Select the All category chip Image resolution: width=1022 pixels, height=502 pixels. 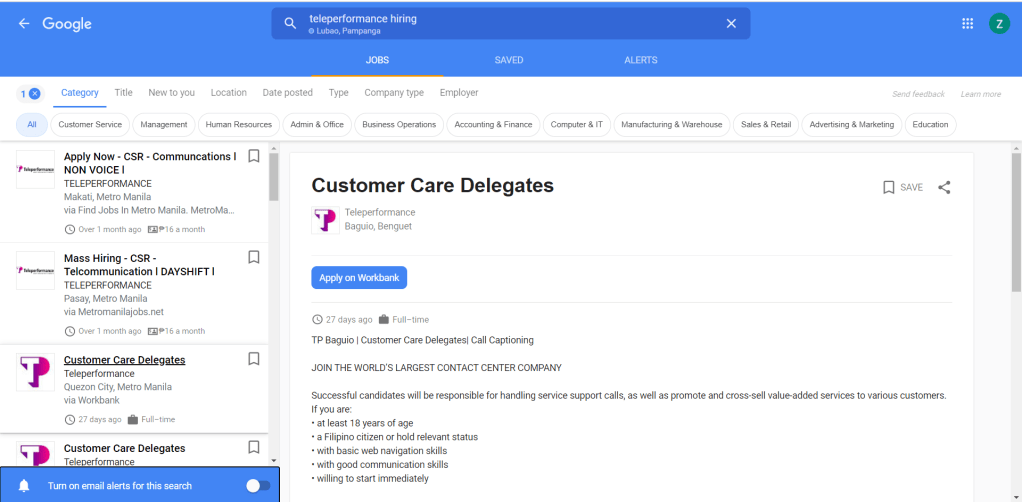[x=32, y=125]
